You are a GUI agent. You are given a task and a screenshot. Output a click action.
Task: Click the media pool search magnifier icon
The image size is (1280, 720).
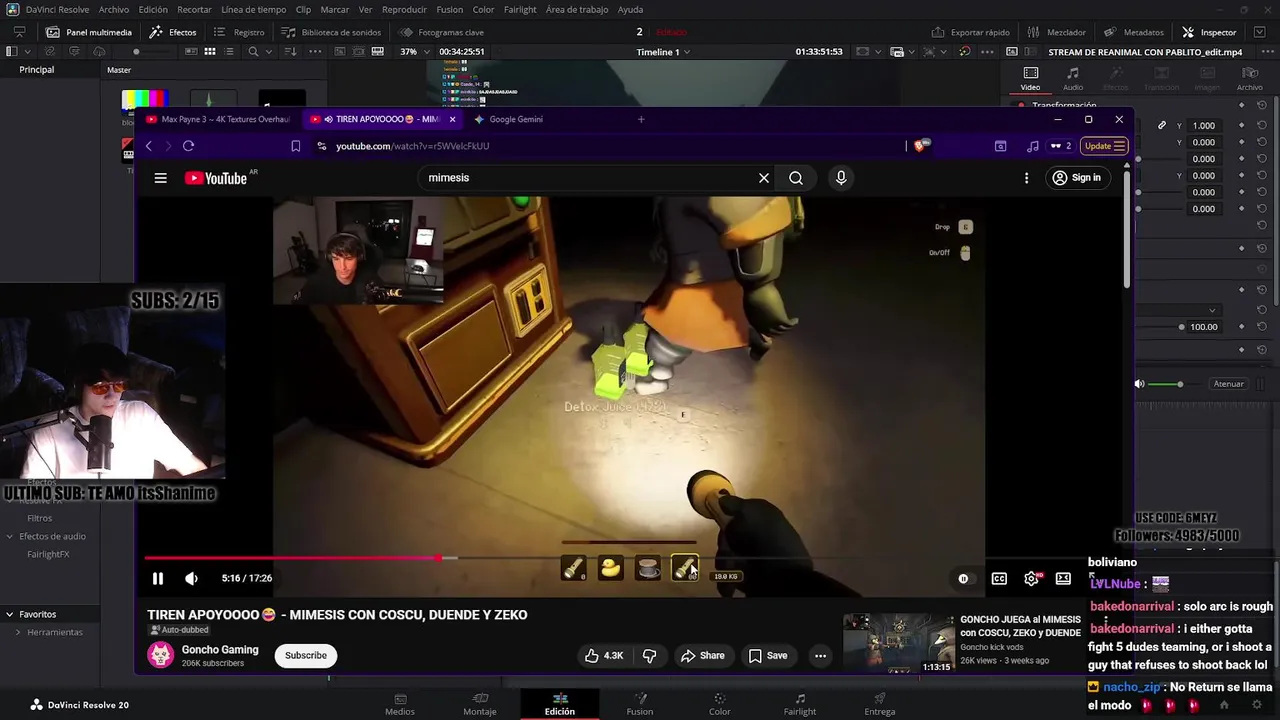[253, 52]
